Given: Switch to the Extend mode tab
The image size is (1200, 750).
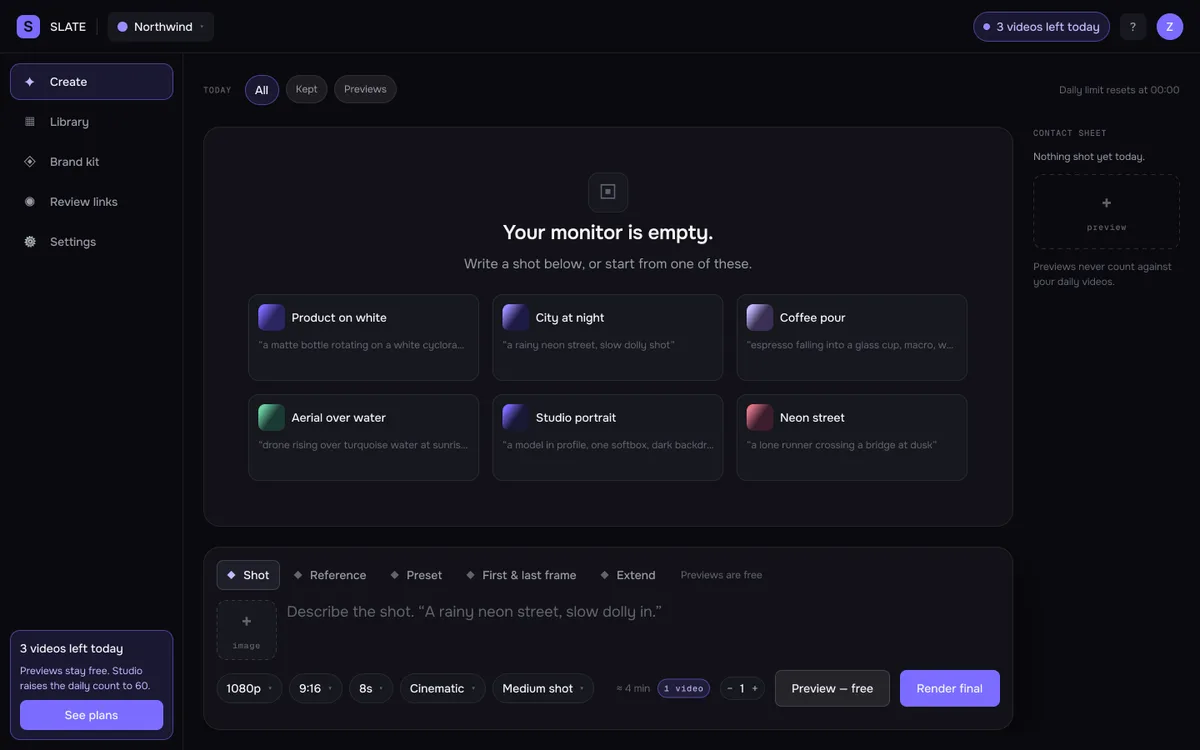Looking at the screenshot, I should coord(628,575).
